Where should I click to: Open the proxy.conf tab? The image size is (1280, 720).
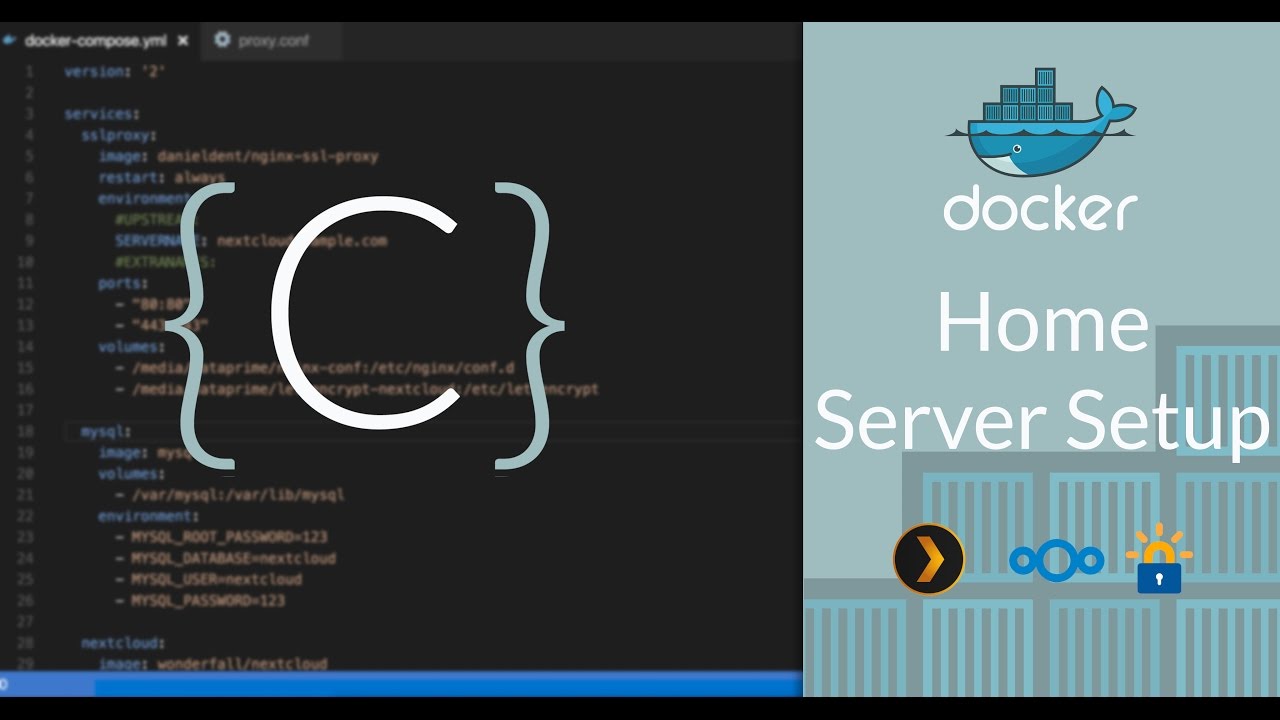pos(273,41)
